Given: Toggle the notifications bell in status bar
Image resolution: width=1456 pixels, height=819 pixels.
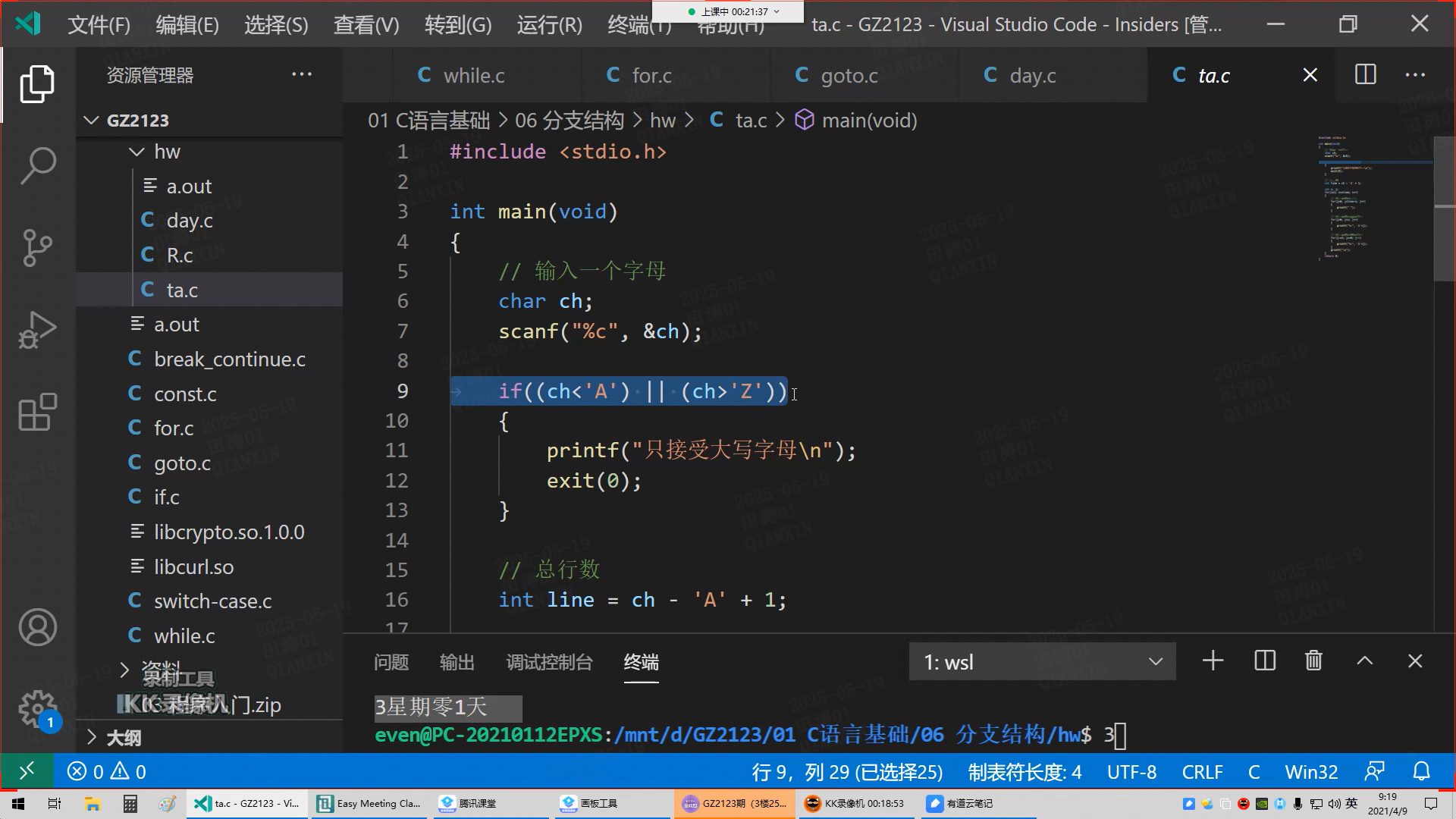Looking at the screenshot, I should [x=1421, y=772].
